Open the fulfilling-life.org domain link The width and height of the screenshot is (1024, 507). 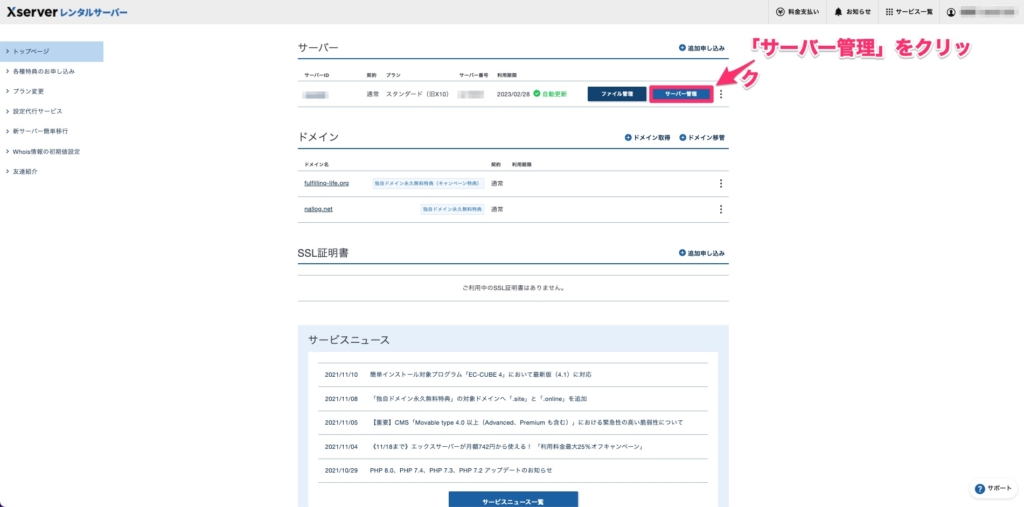[326, 183]
